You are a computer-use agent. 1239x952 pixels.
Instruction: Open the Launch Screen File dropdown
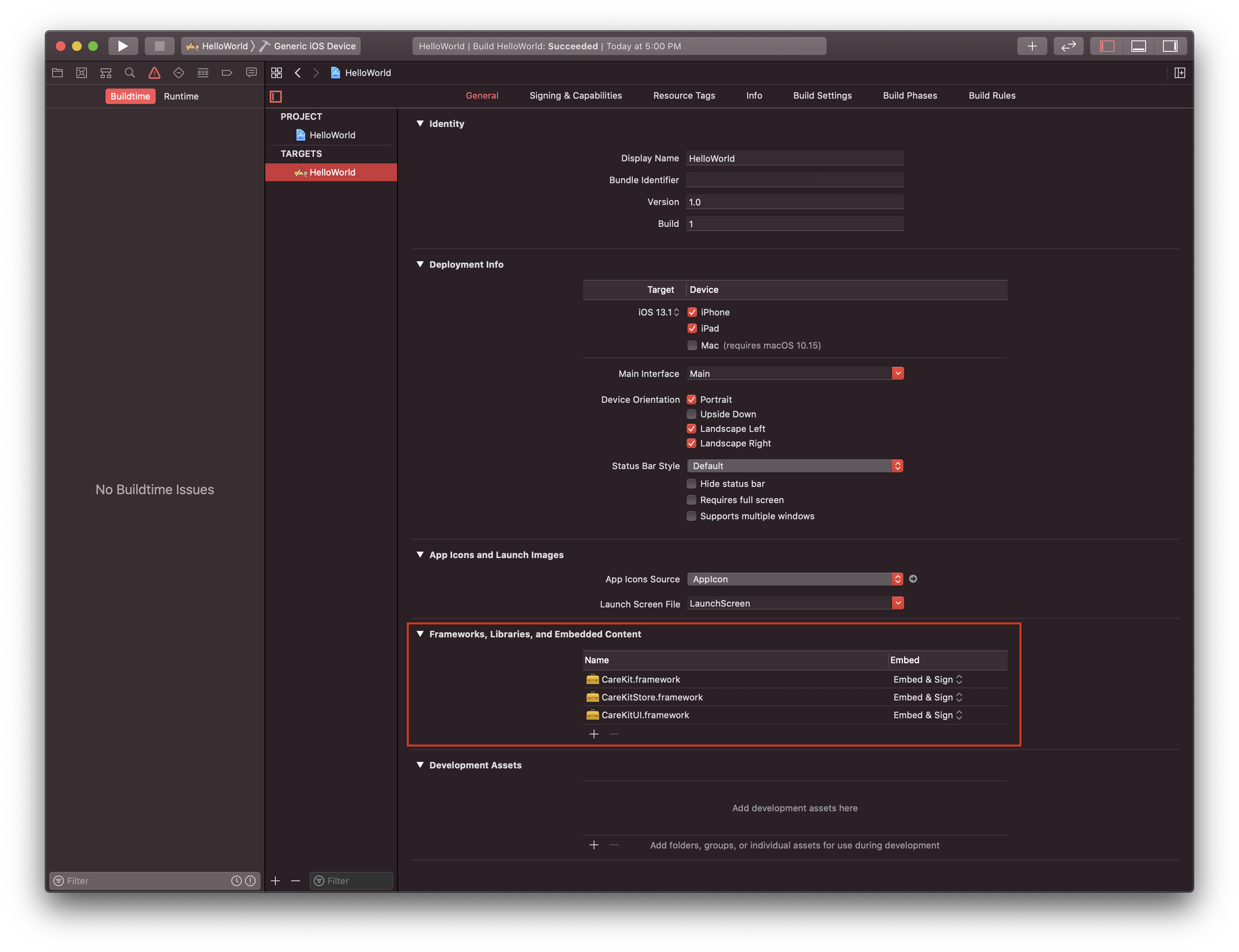[897, 603]
